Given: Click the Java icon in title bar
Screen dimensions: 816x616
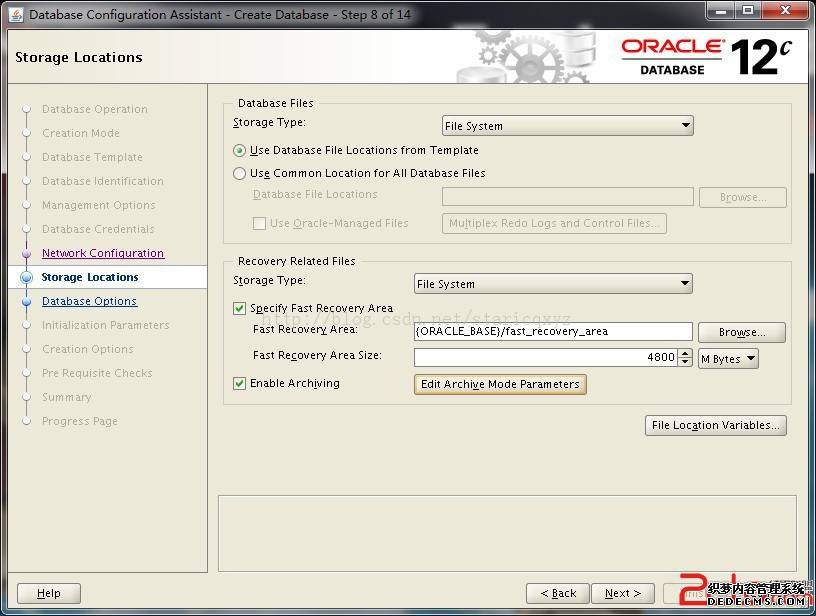Looking at the screenshot, I should point(16,14).
